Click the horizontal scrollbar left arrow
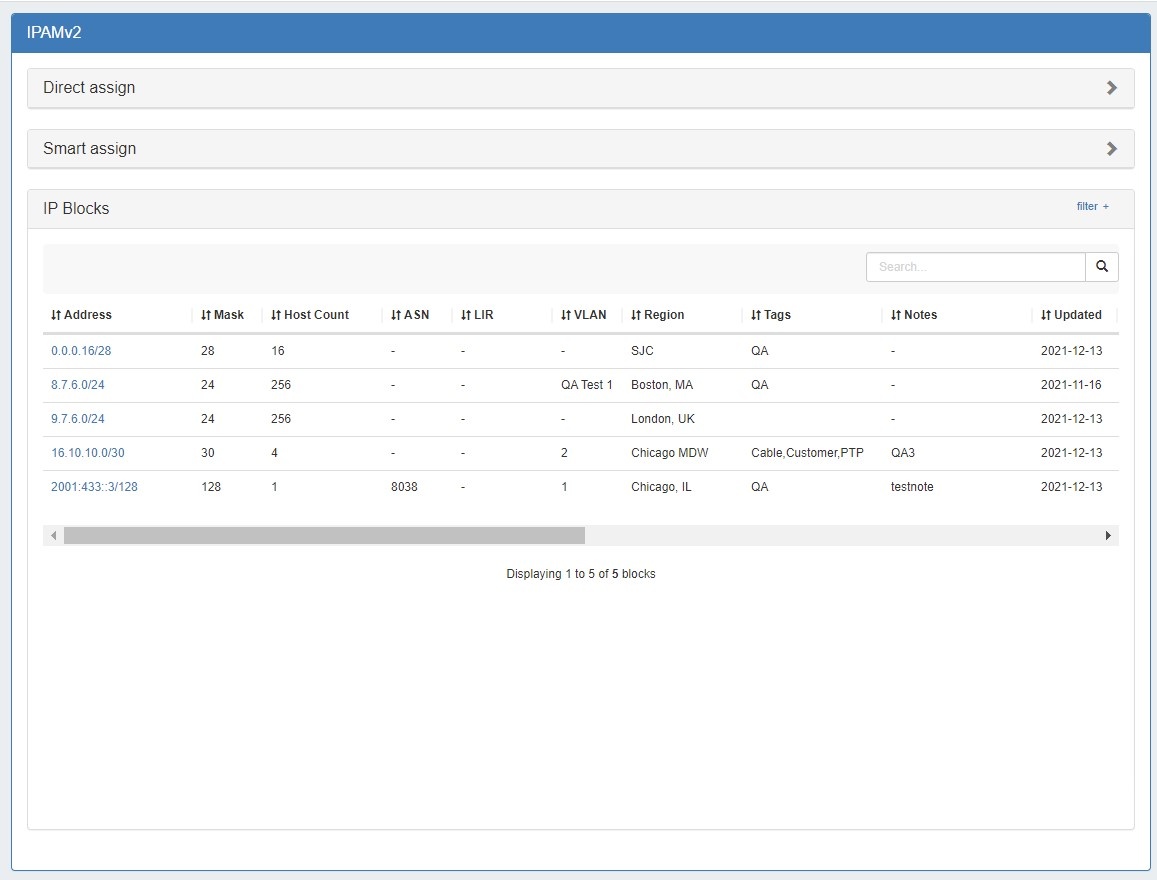 coord(54,536)
